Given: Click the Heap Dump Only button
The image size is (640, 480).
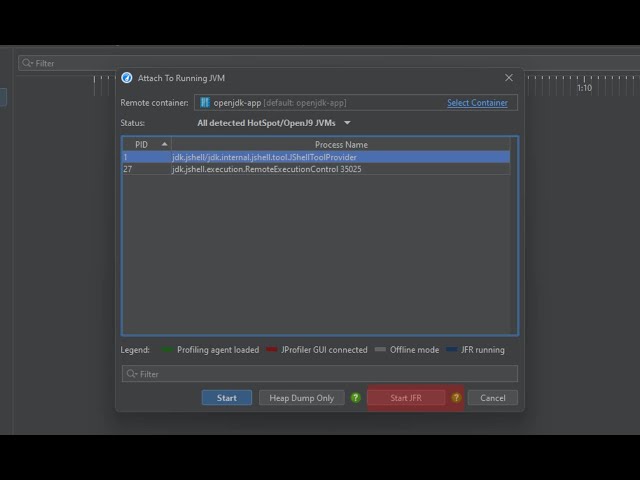Looking at the screenshot, I should coord(302,398).
